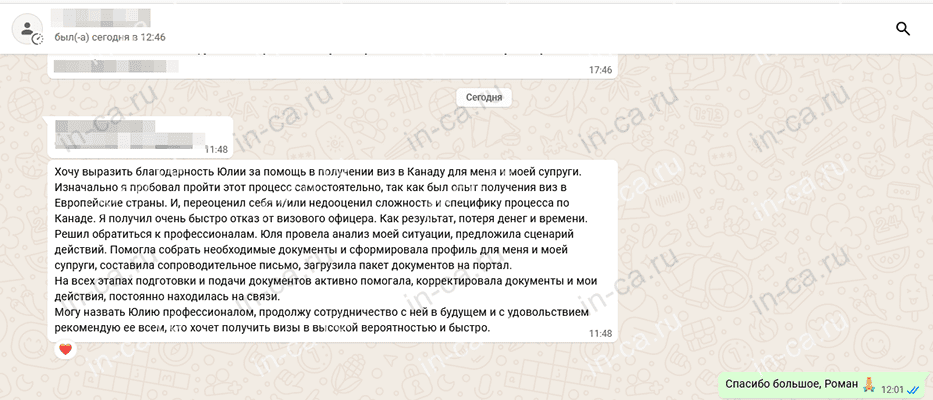Click the 12:01 timestamp on the green bubble
This screenshot has height=400, width=933.
point(891,389)
